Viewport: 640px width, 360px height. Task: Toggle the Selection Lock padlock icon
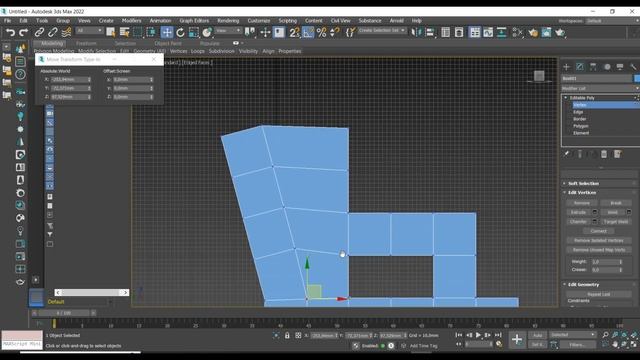(x=287, y=335)
